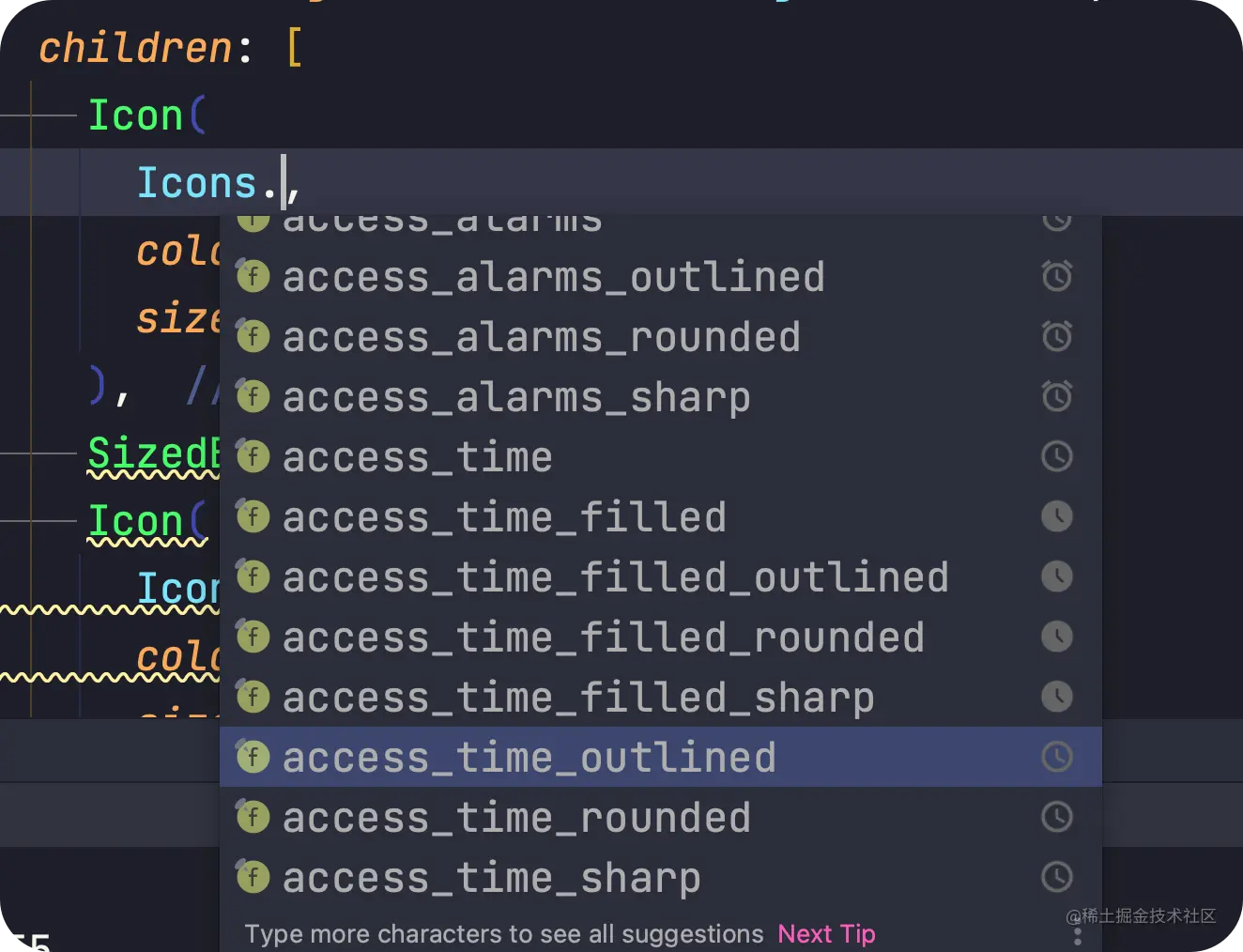Click the clock preview icon beside access_time_sharp
The height and width of the screenshot is (952, 1243).
[x=1057, y=877]
